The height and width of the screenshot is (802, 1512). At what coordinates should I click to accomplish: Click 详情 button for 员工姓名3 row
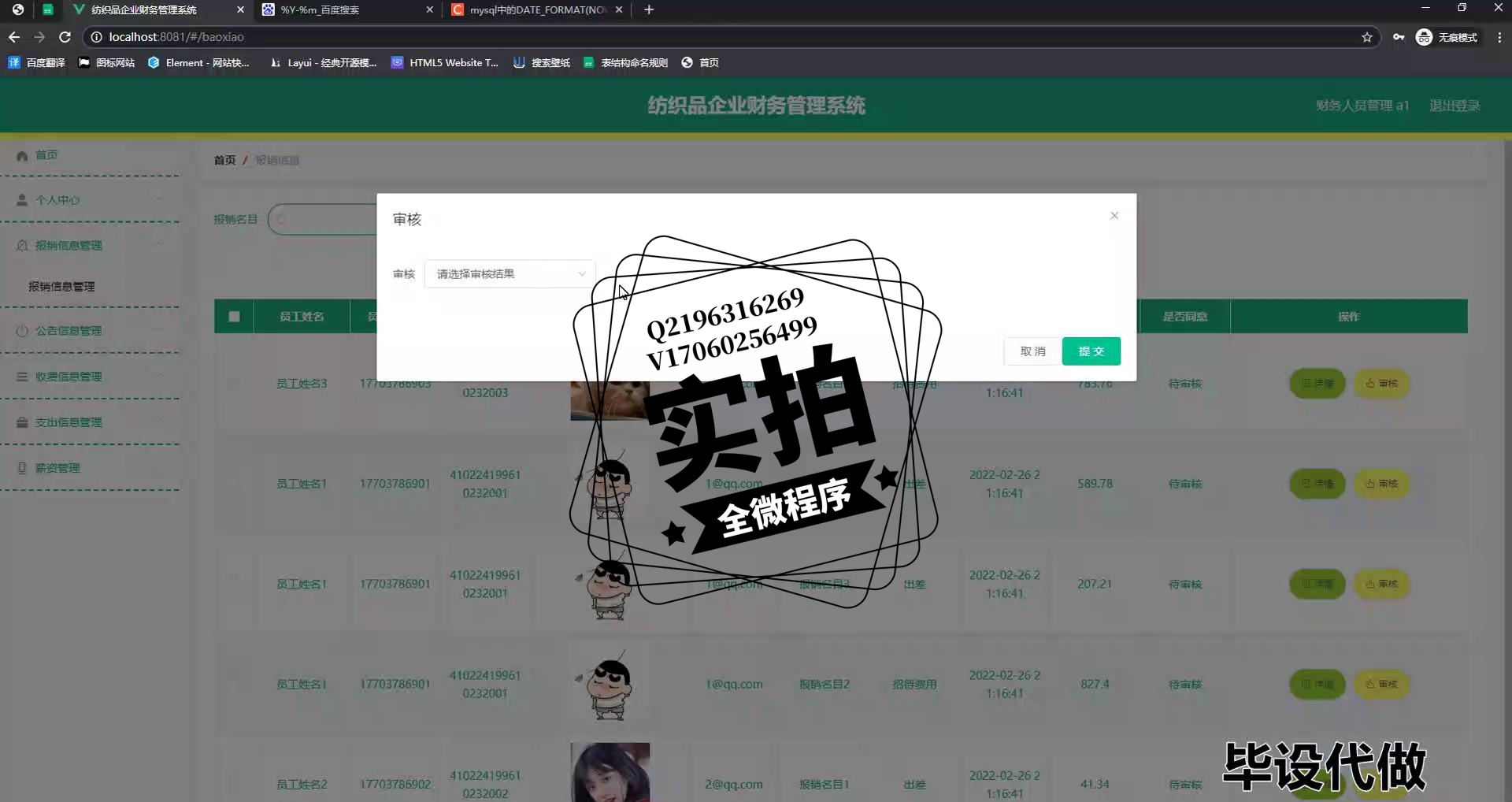1317,384
